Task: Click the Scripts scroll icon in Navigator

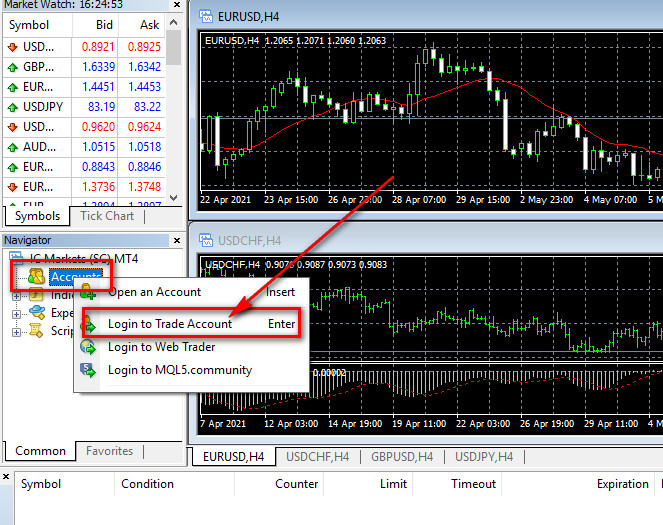Action: tap(36, 331)
